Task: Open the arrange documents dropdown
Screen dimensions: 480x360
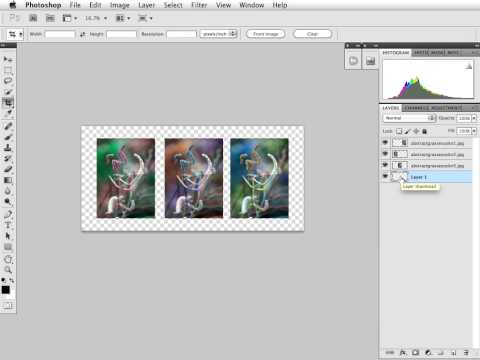Action: [x=123, y=18]
